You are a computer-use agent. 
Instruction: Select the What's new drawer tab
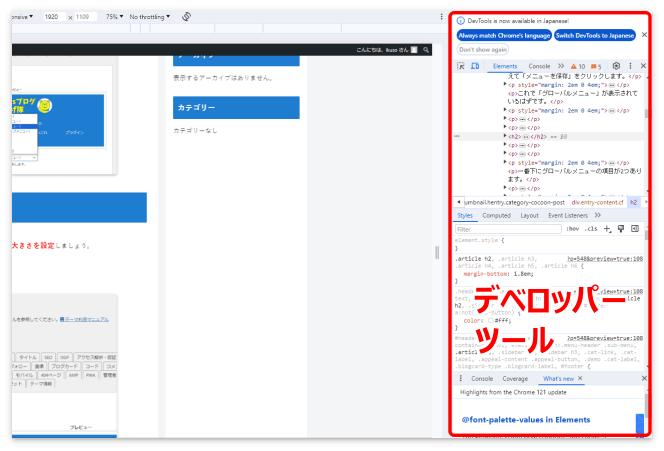coord(558,379)
